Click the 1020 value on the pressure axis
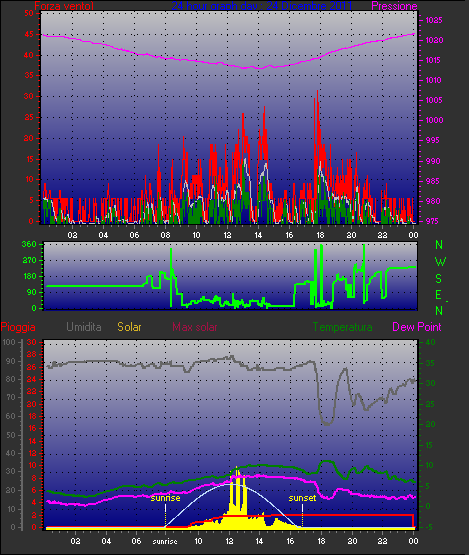This screenshot has width=469, height=555. pyautogui.click(x=434, y=40)
